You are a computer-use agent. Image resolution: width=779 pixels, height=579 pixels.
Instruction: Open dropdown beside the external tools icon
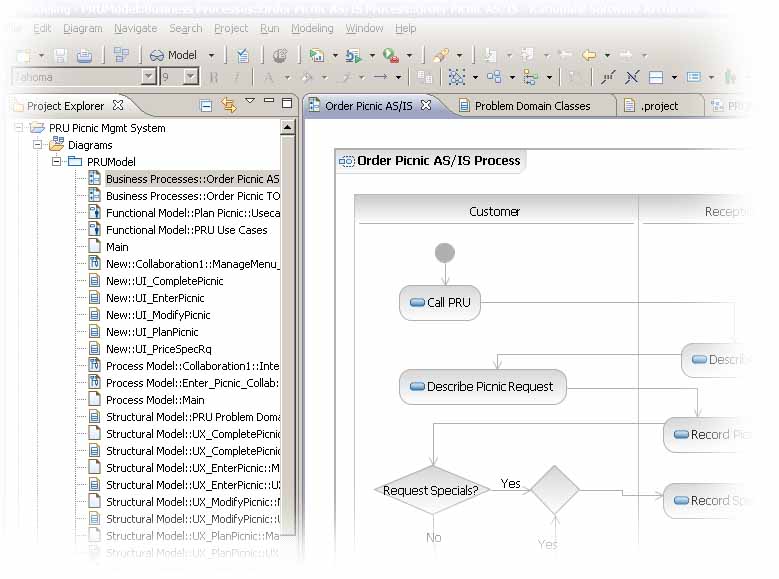409,55
